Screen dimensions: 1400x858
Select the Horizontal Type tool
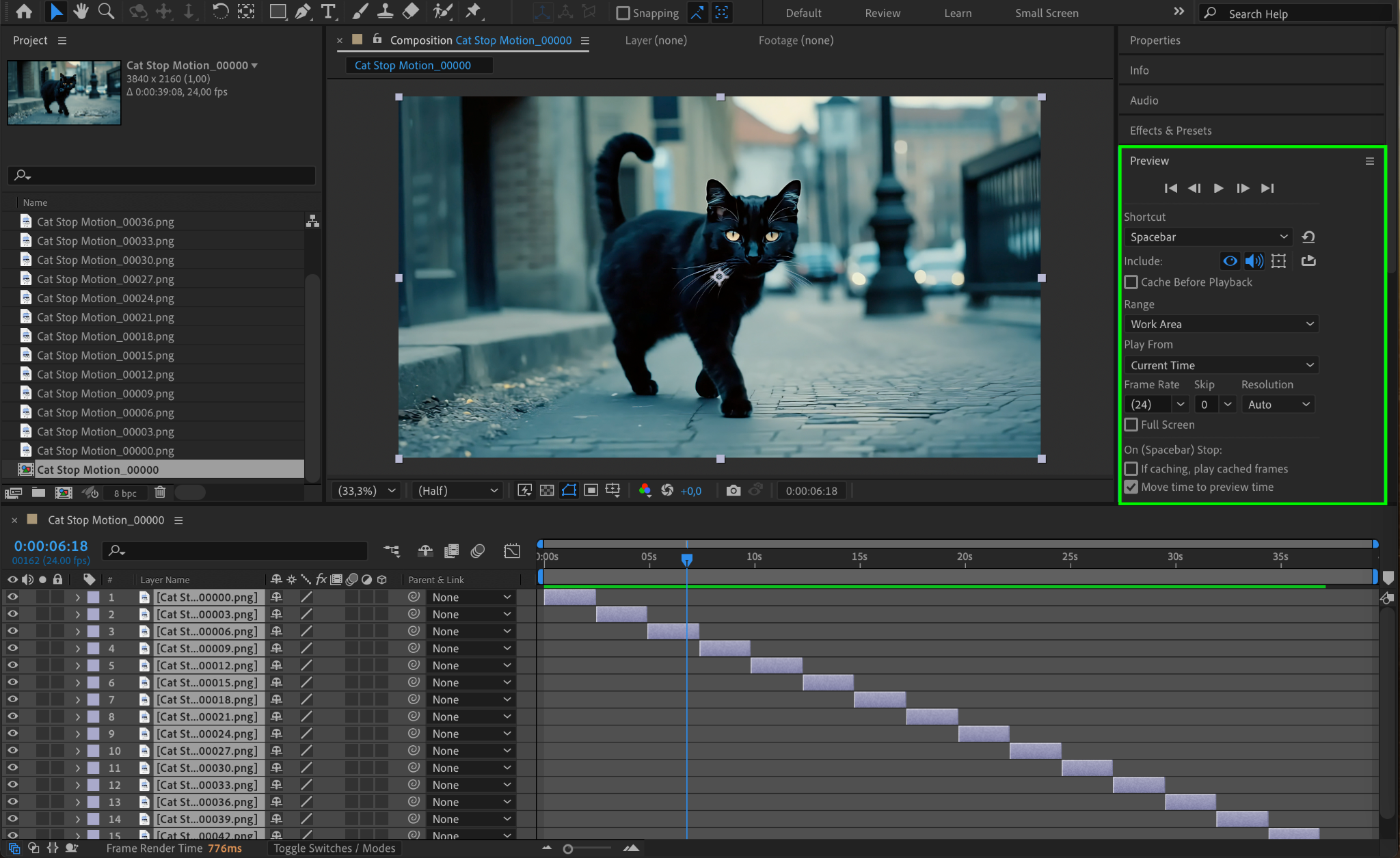click(328, 11)
